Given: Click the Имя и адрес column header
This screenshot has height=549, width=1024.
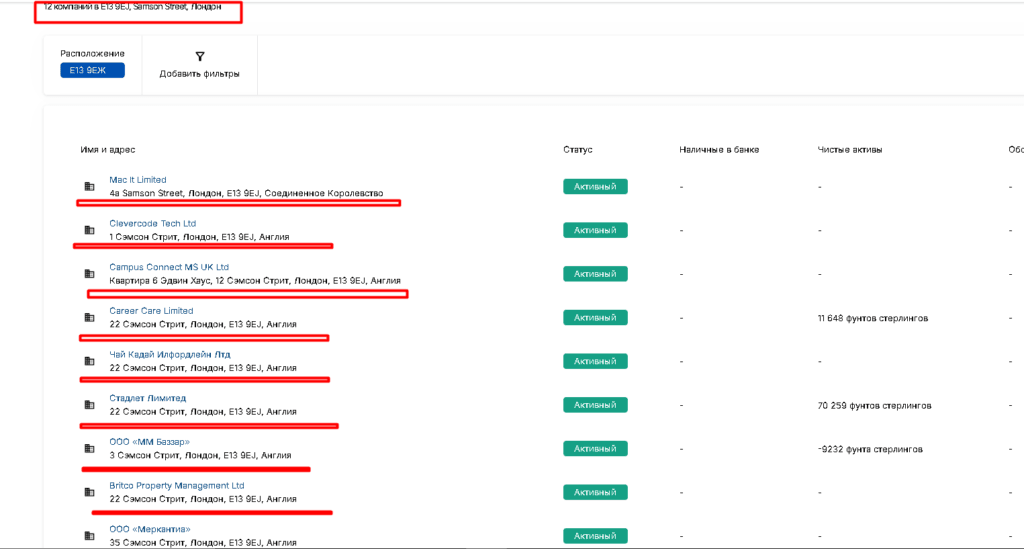Looking at the screenshot, I should [x=108, y=149].
